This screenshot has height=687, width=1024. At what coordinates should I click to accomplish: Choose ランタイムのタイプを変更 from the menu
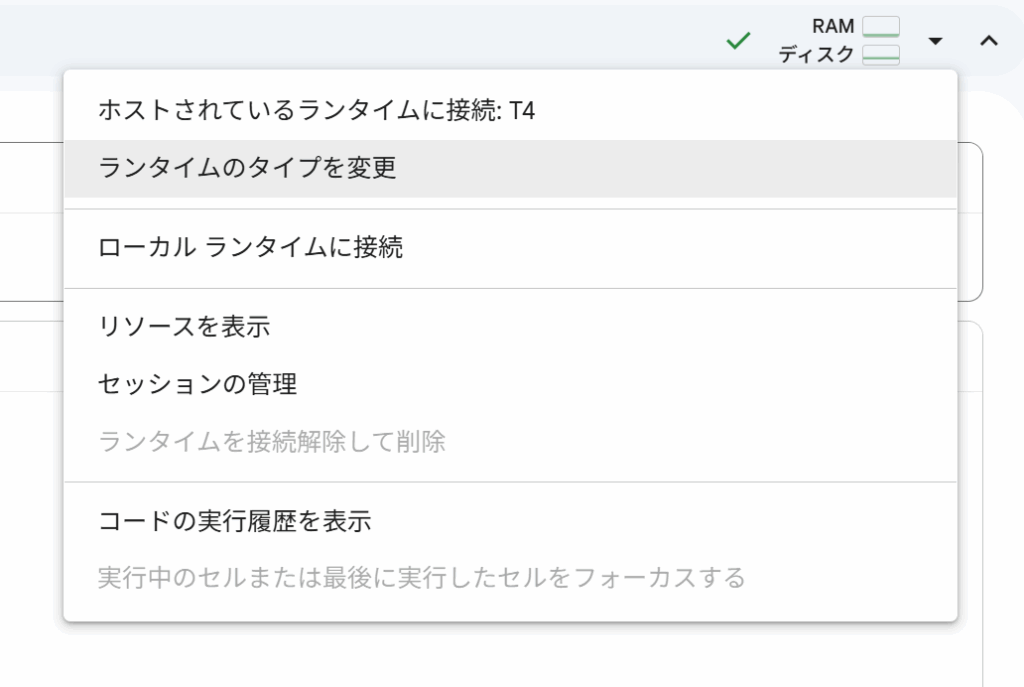pyautogui.click(x=247, y=168)
